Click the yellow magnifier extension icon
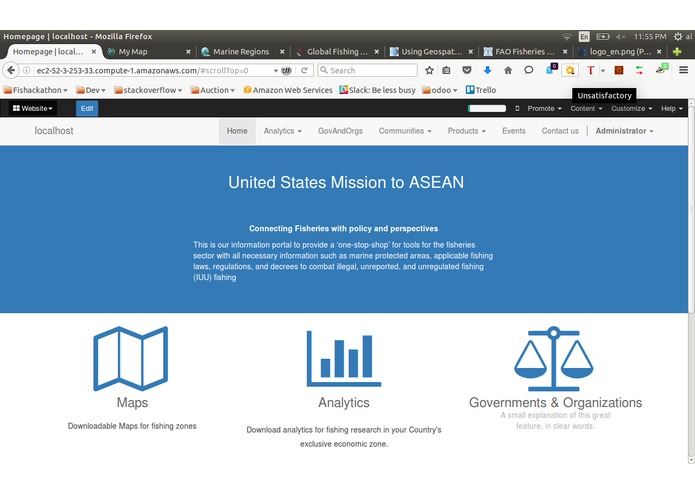 pos(570,70)
